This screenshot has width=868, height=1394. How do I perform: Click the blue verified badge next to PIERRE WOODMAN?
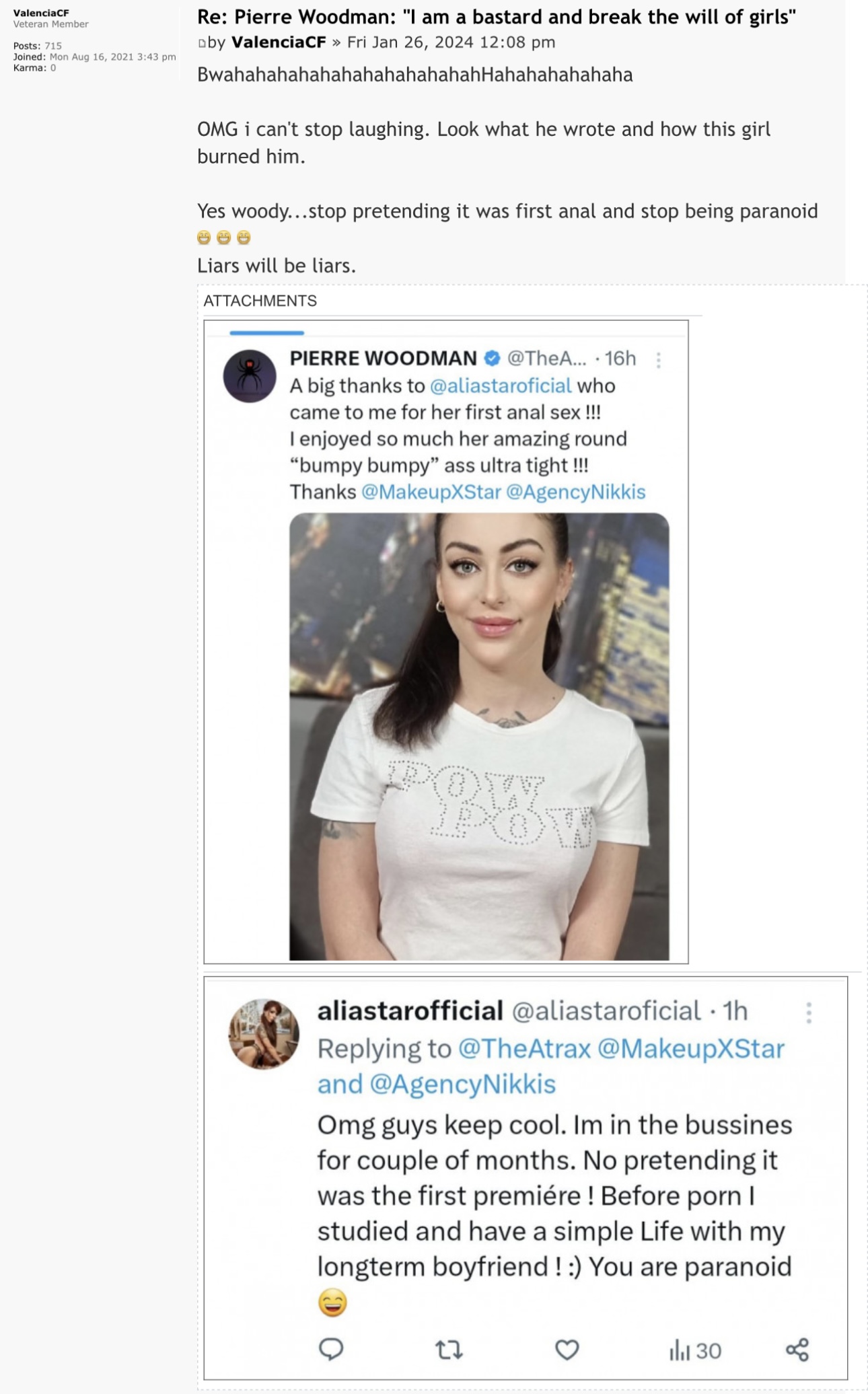tap(493, 358)
